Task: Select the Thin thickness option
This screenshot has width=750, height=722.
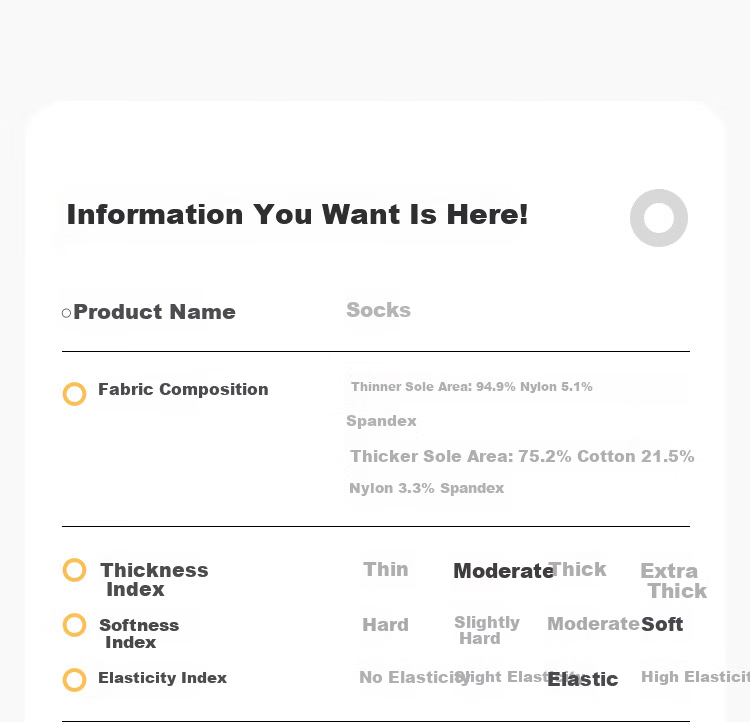Action: 386,569
